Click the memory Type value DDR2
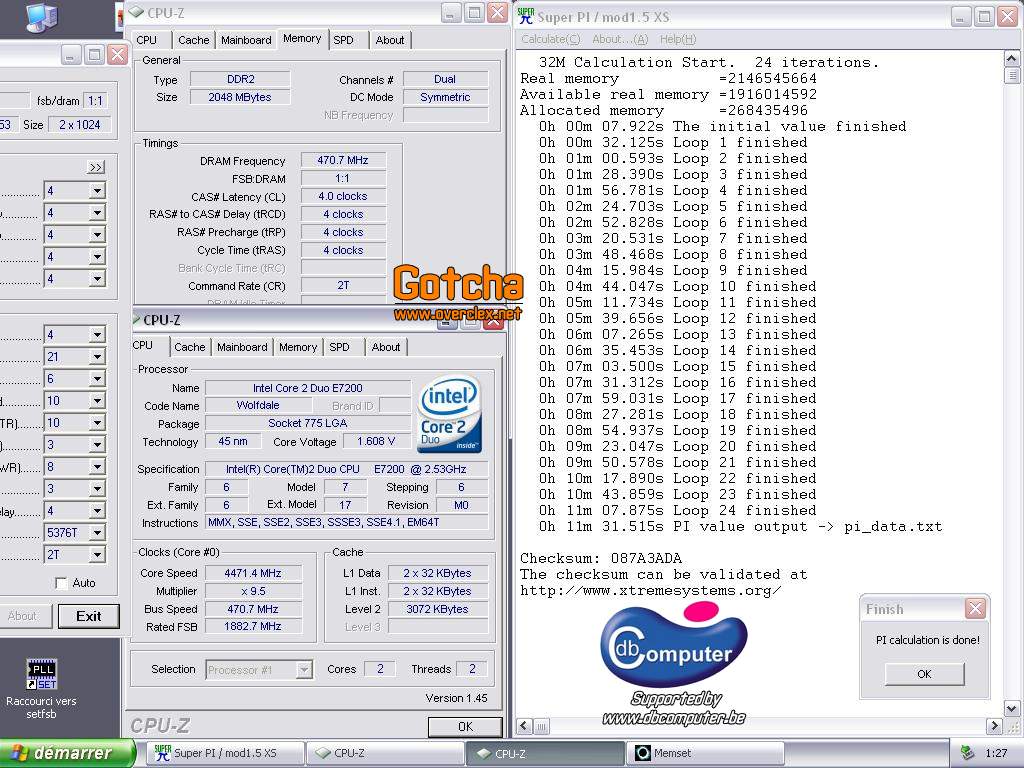This screenshot has height=768, width=1024. tap(240, 79)
